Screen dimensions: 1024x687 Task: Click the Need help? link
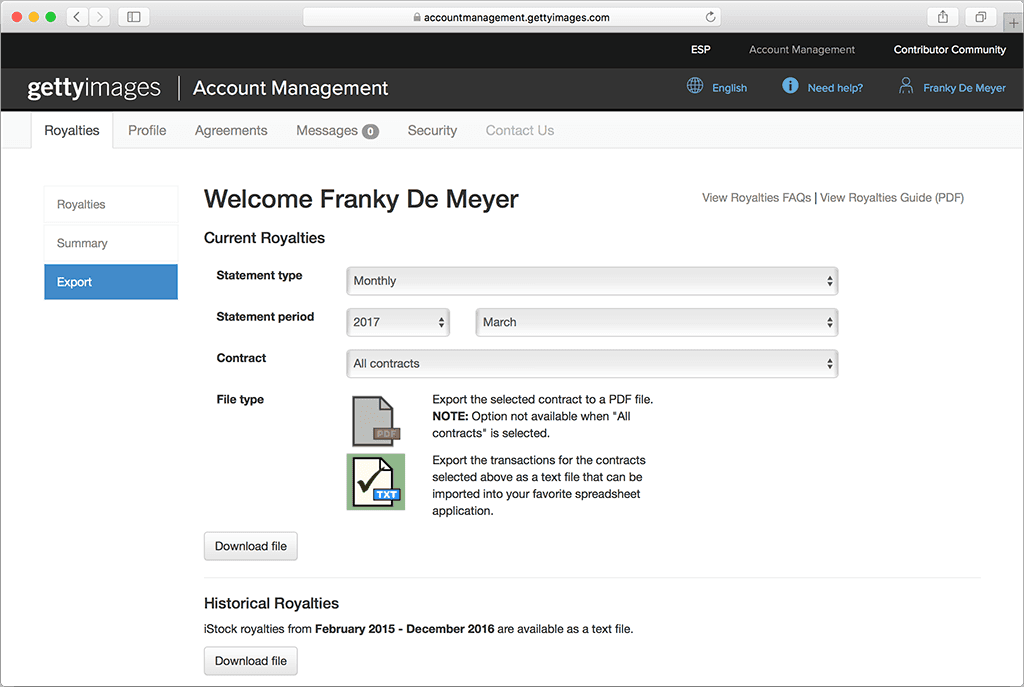point(835,88)
